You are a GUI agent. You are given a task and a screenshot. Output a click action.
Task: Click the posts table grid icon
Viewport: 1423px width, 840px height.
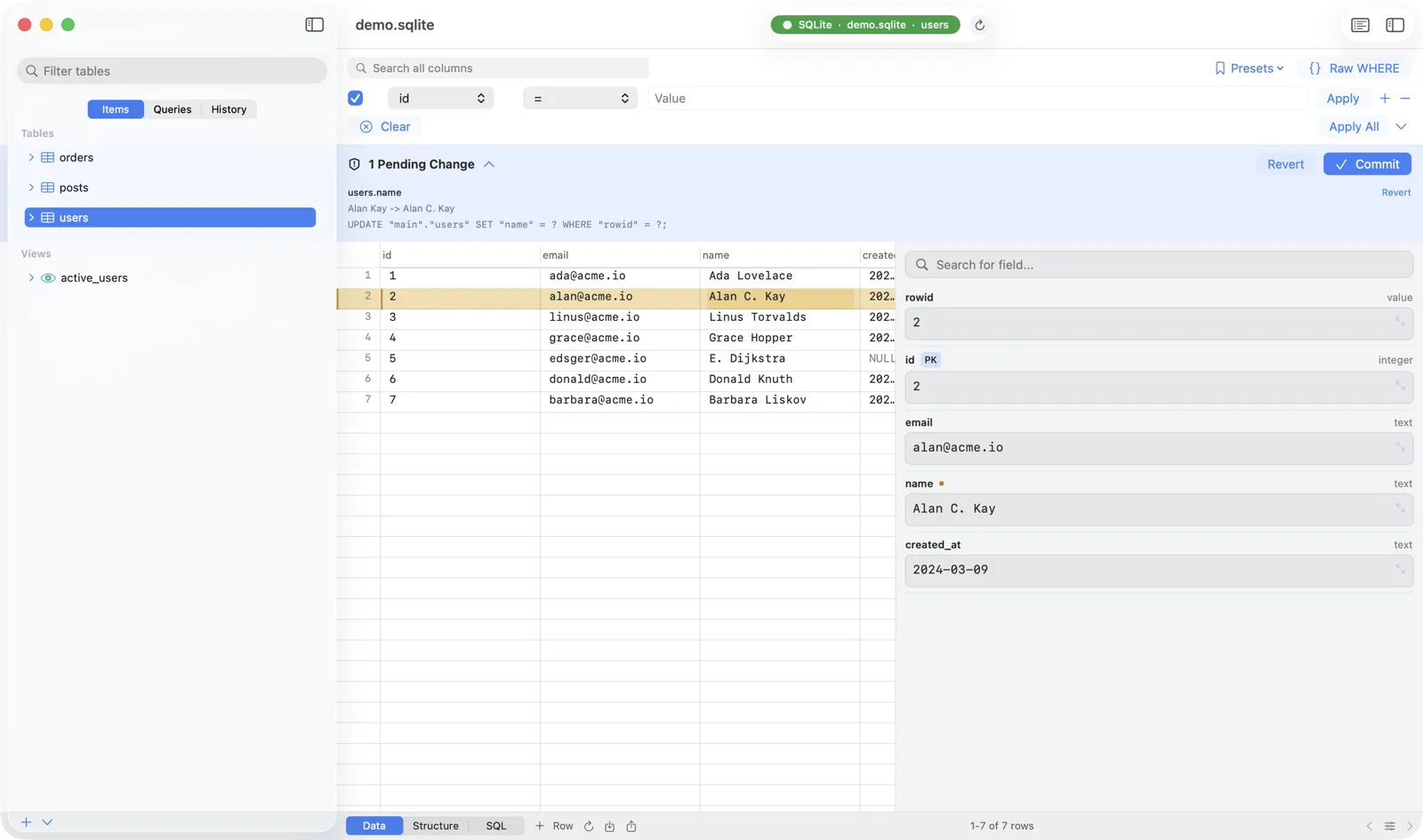[x=48, y=188]
